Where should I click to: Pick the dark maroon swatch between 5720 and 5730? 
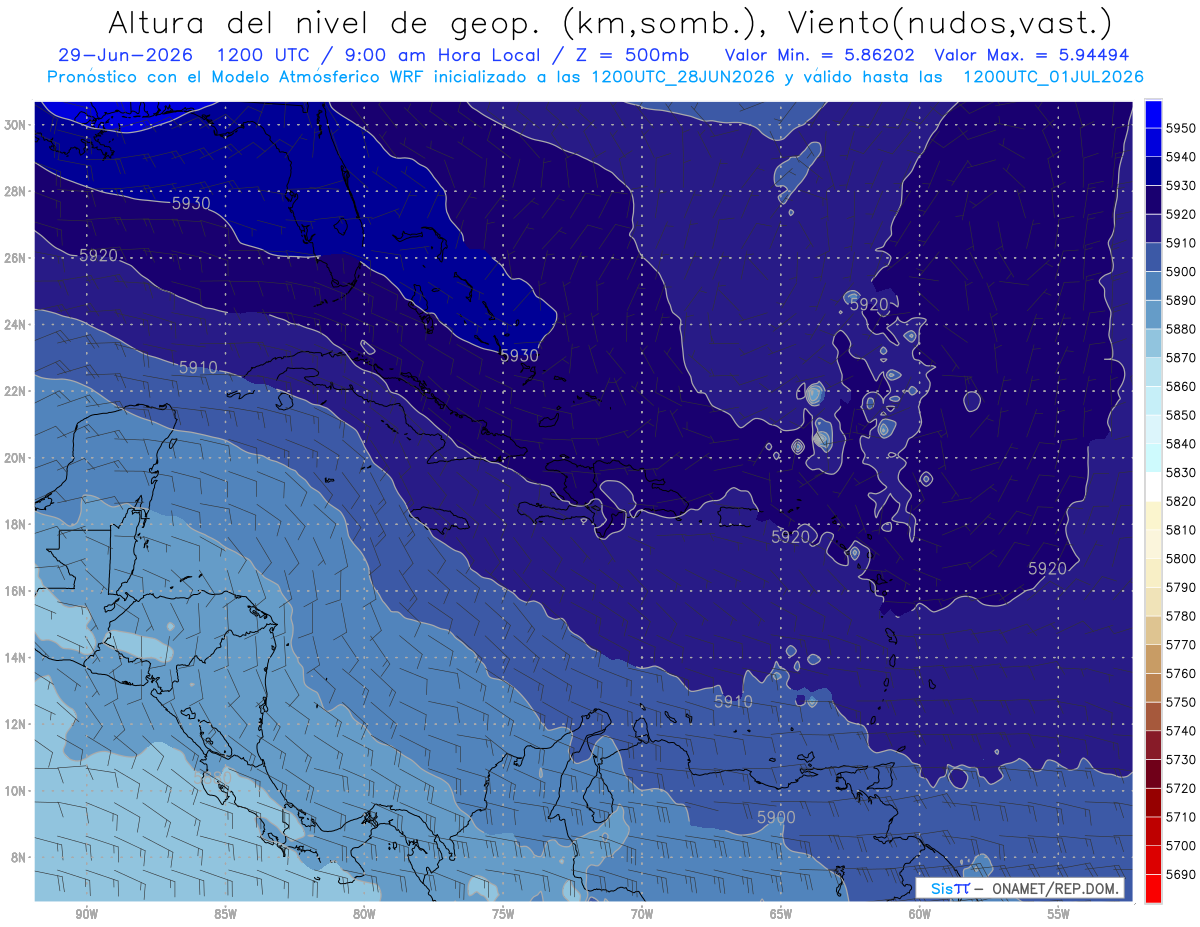click(1153, 774)
